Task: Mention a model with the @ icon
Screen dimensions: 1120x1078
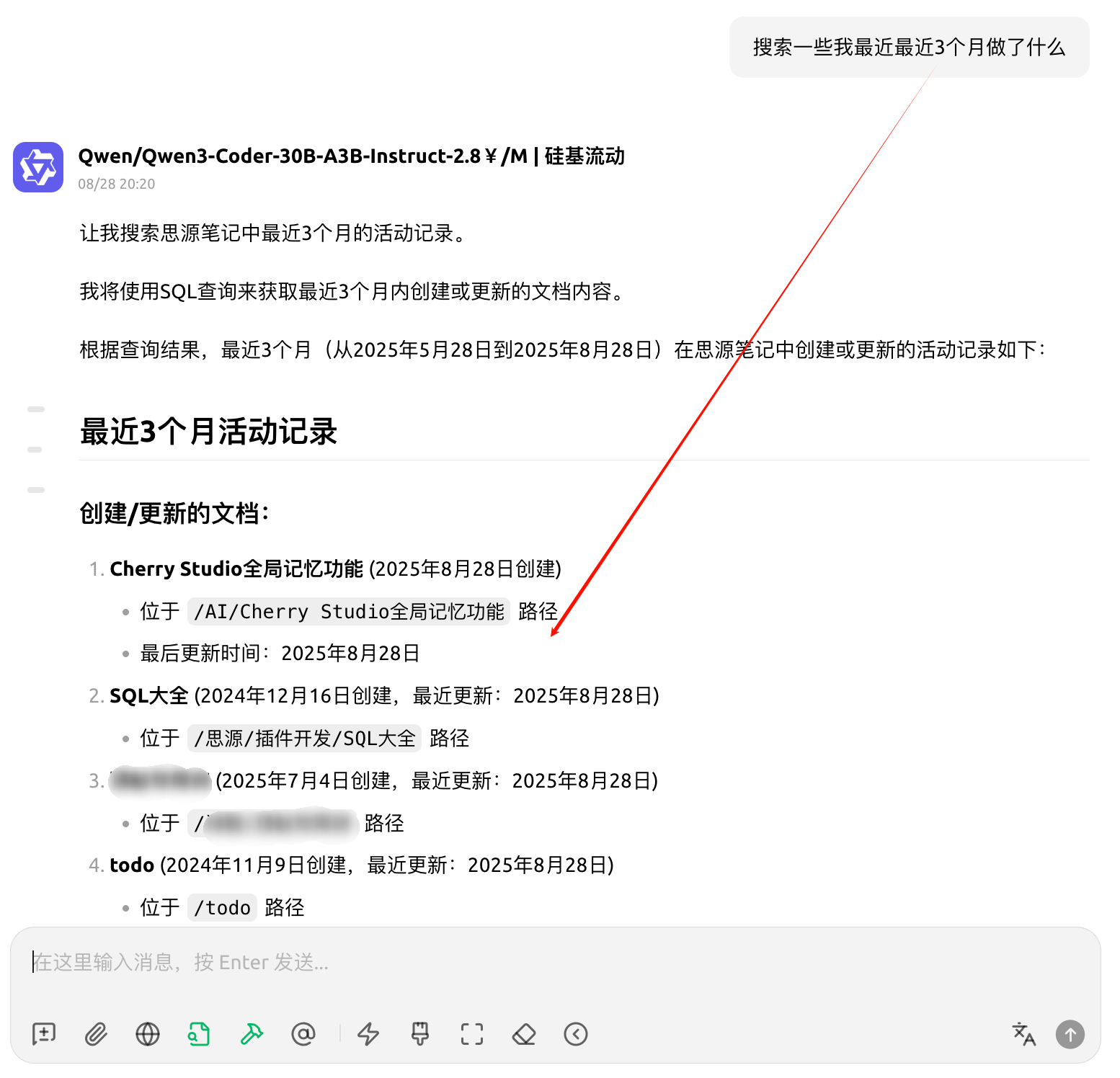Action: (303, 1034)
